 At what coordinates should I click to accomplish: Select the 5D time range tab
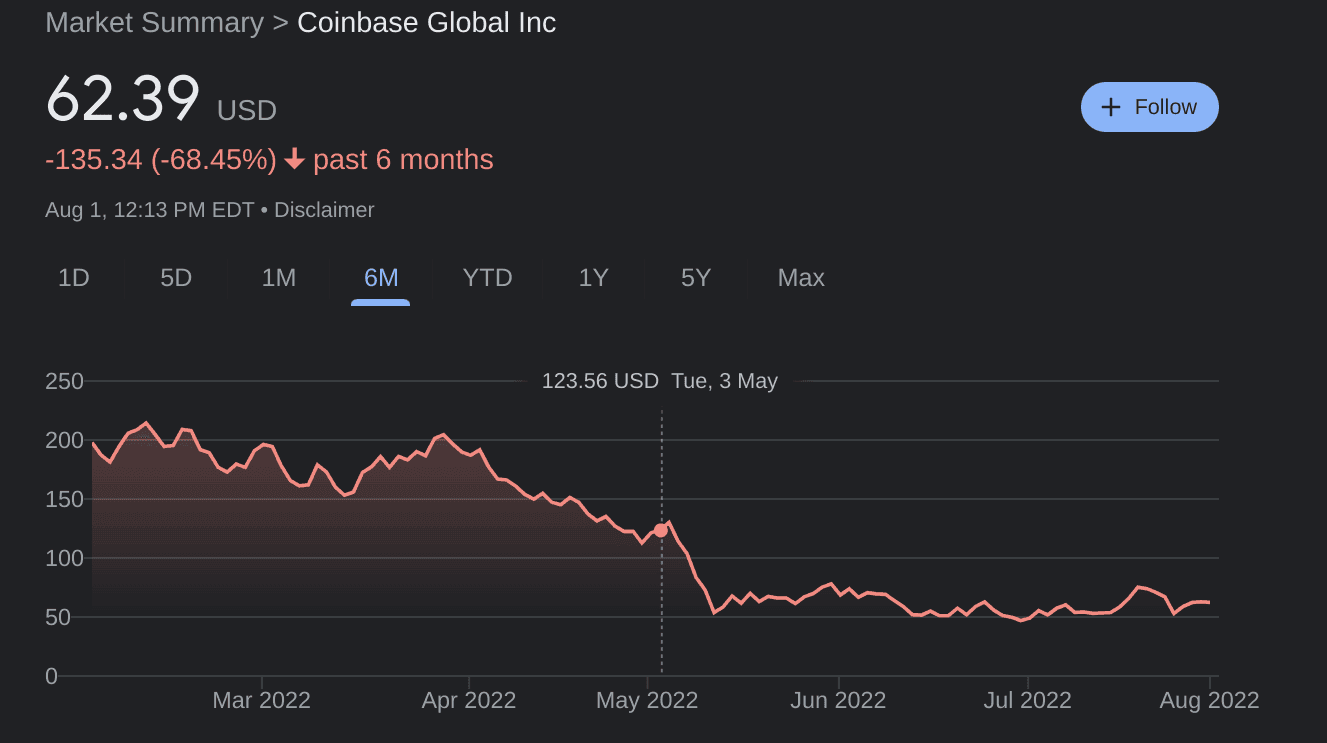[x=176, y=278]
